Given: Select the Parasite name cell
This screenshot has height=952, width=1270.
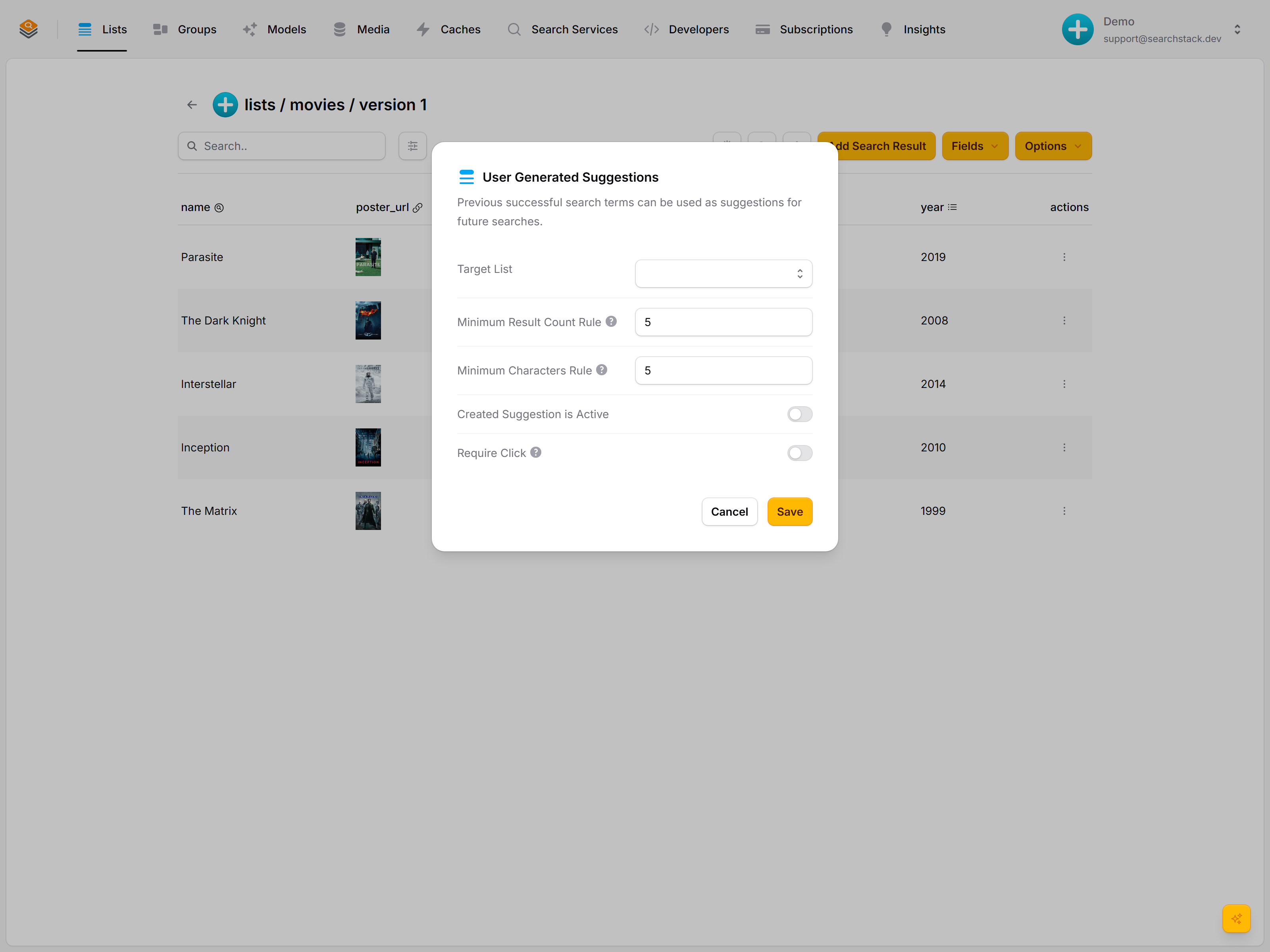Looking at the screenshot, I should [202, 257].
